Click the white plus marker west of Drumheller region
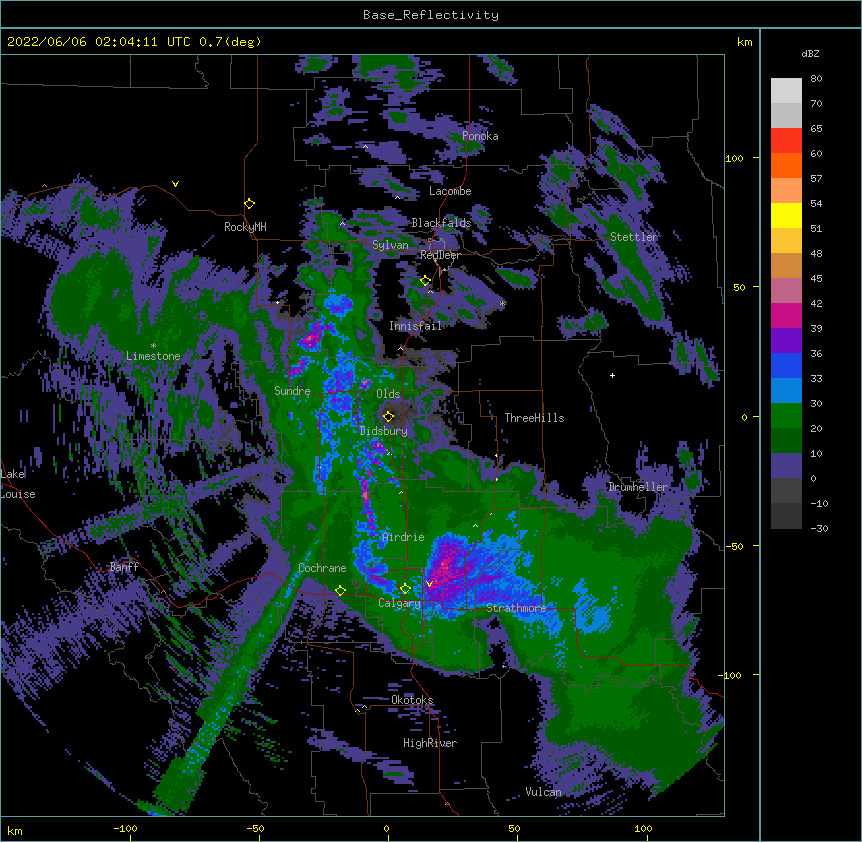This screenshot has height=842, width=862. [x=612, y=375]
